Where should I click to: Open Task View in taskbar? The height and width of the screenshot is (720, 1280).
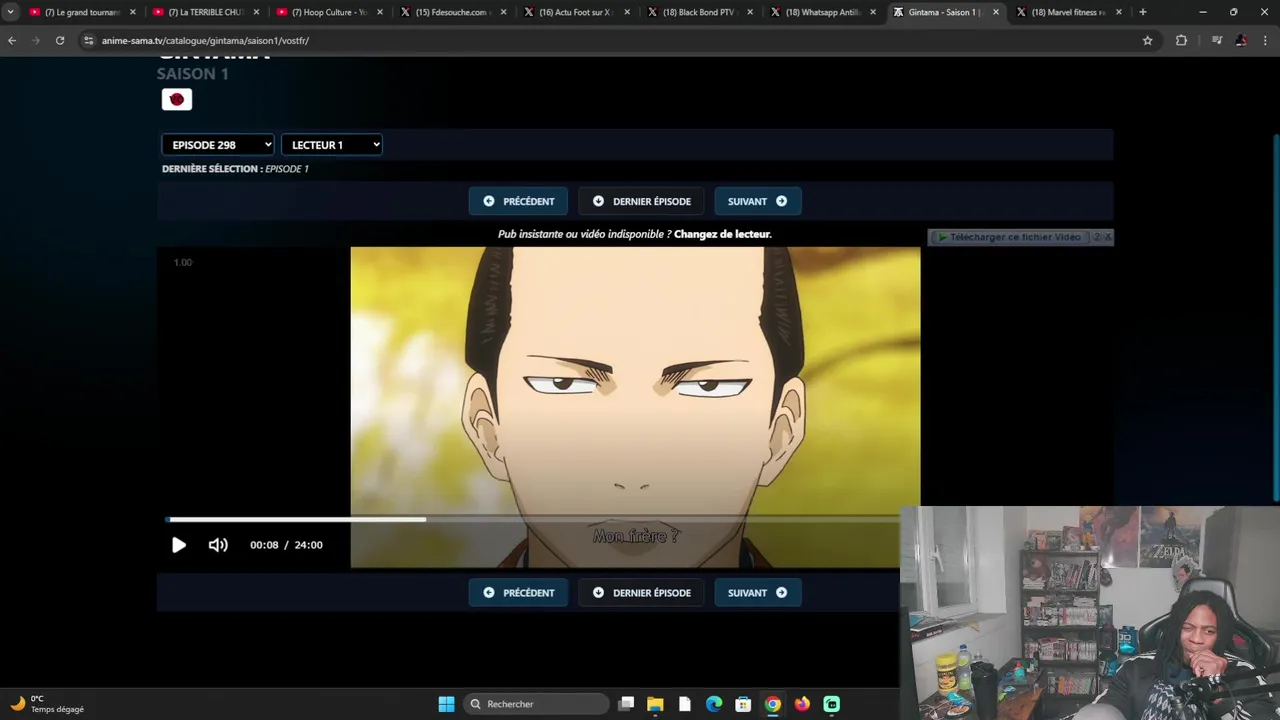tap(626, 704)
